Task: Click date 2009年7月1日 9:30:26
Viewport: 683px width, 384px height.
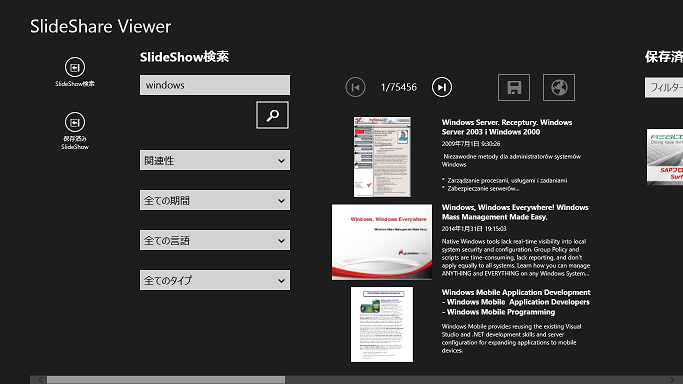Action: click(x=471, y=144)
